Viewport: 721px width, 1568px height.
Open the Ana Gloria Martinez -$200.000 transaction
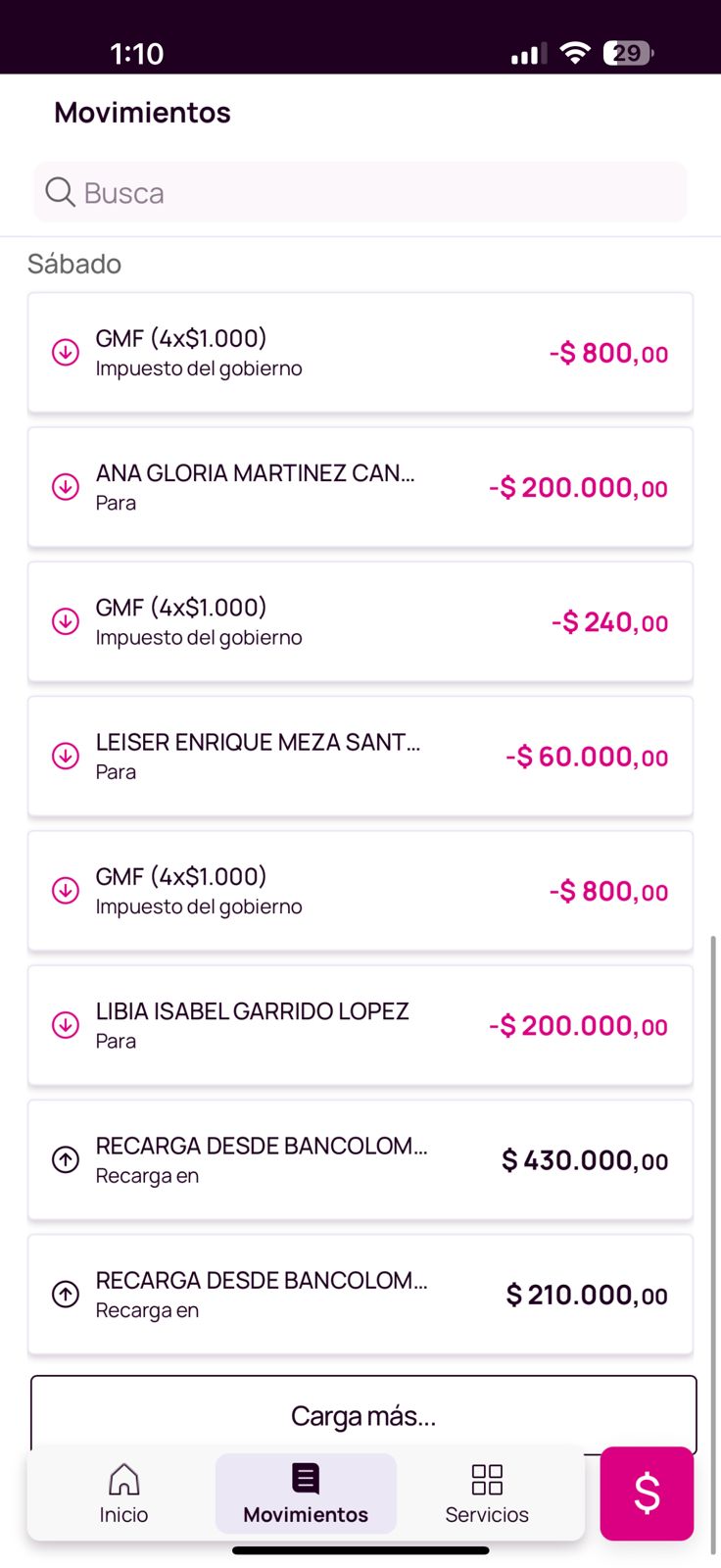(x=360, y=487)
